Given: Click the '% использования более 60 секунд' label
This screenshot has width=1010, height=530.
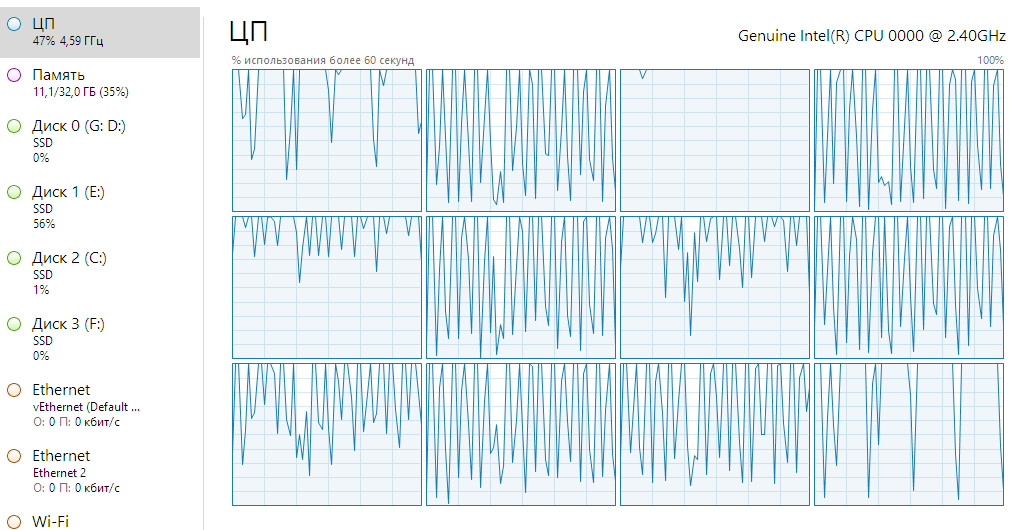Looking at the screenshot, I should coord(323,61).
